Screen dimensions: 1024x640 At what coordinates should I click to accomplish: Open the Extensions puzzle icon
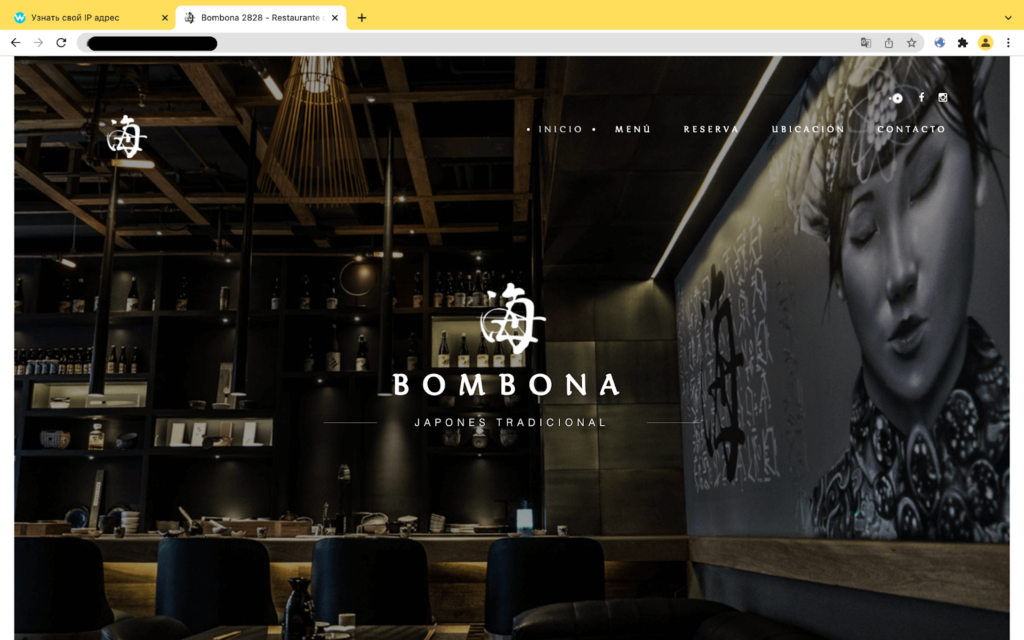click(963, 43)
